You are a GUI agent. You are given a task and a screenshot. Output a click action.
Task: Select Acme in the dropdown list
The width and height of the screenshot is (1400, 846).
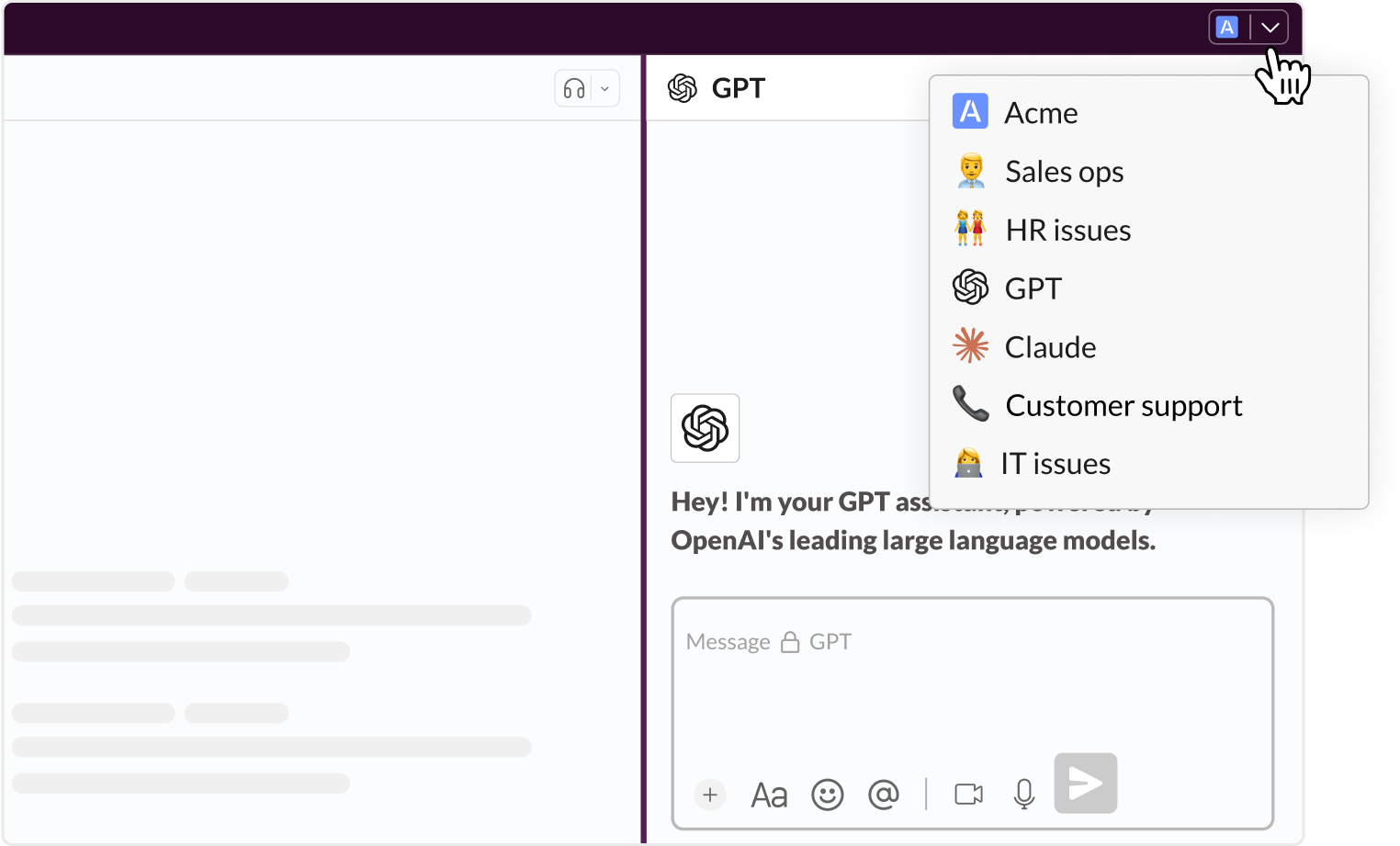(x=1148, y=112)
